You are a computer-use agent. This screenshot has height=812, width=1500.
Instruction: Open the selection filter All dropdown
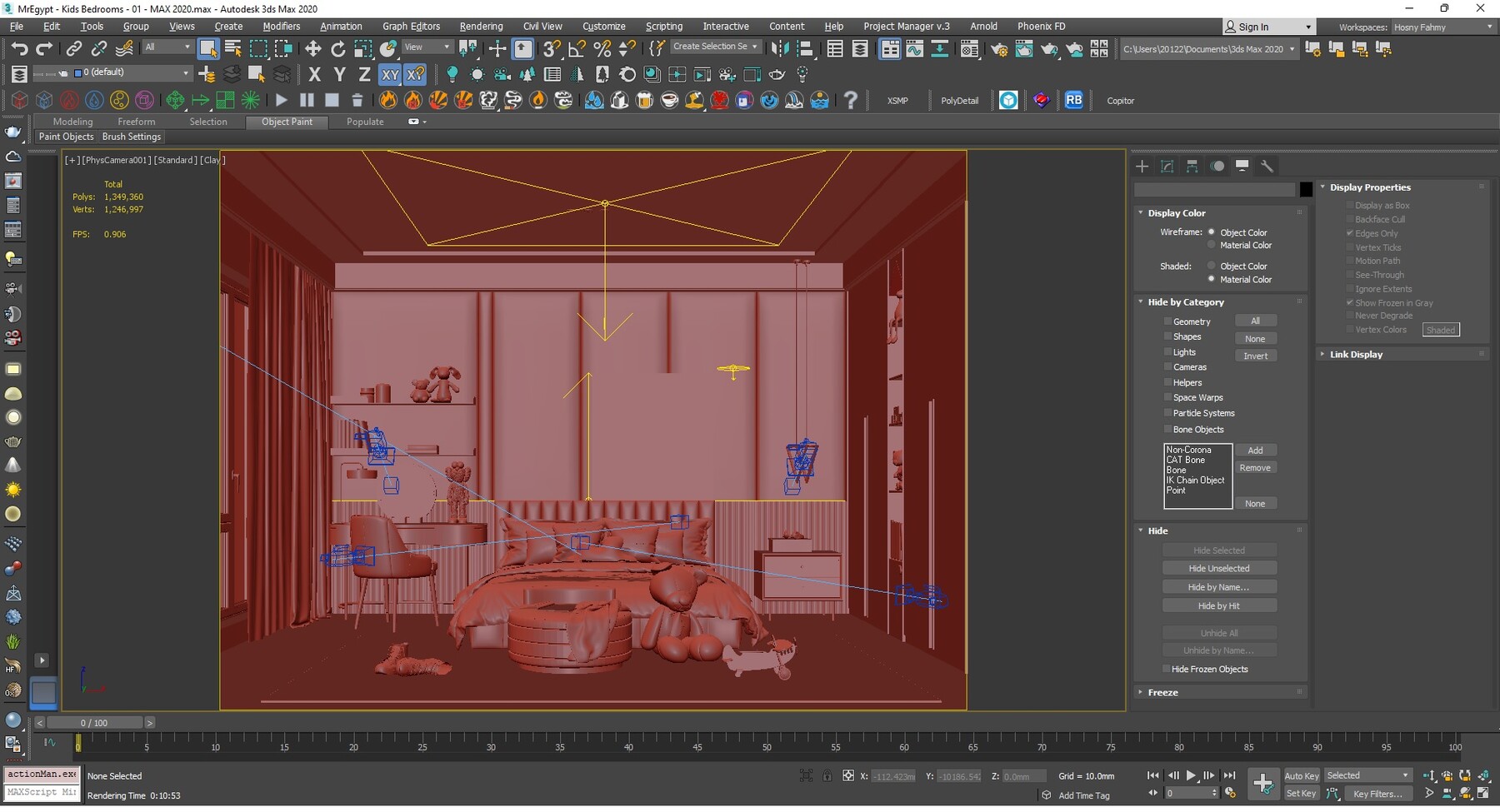185,47
